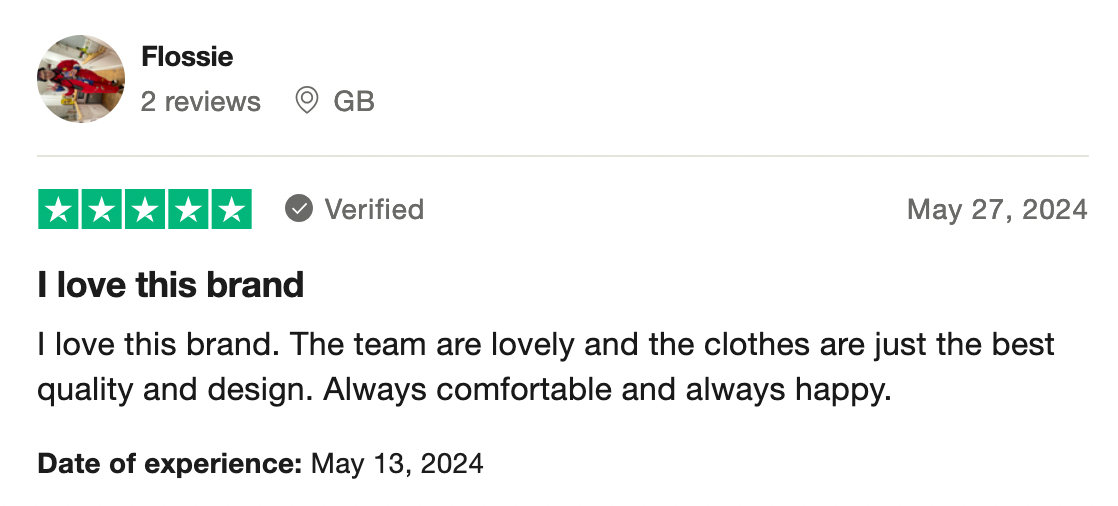Viewport: 1118px width, 506px height.
Task: Open the reviewer name Flossie
Action: (x=187, y=57)
